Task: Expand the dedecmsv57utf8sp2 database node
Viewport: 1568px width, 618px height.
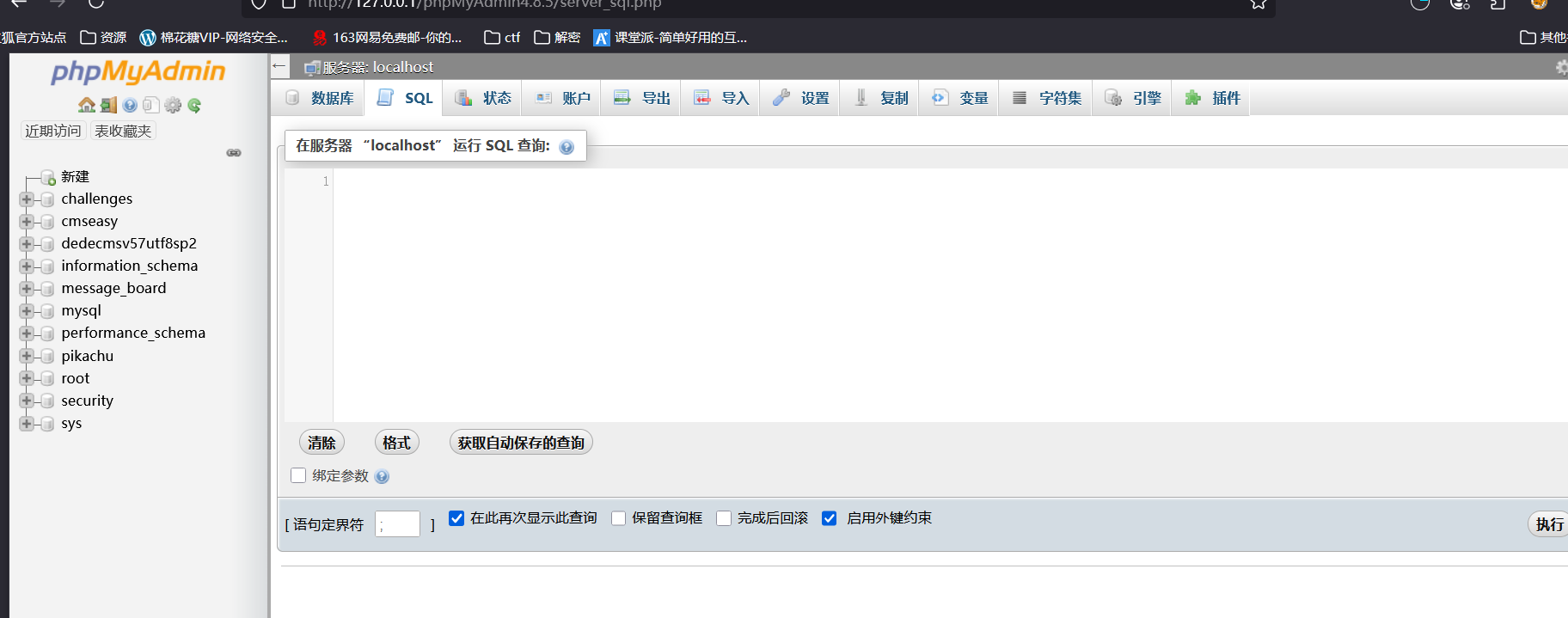Action: [x=27, y=244]
